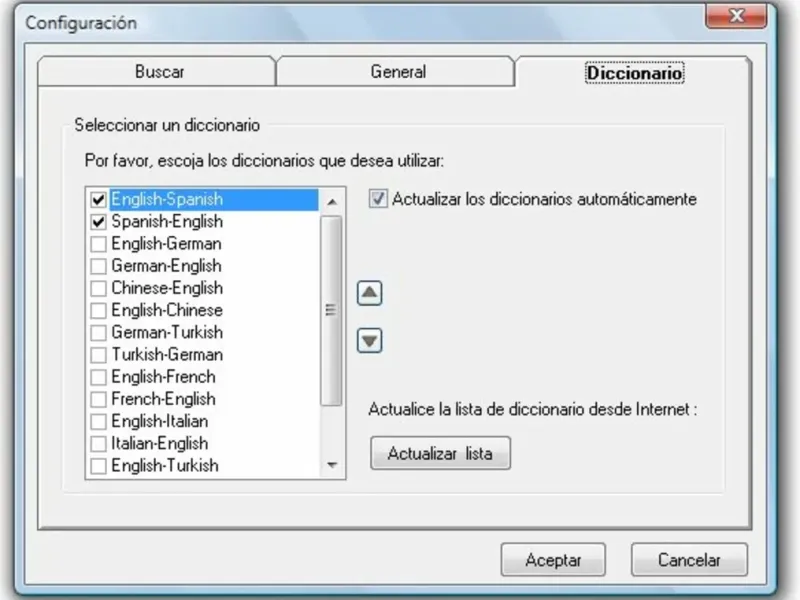The image size is (800, 600).
Task: Check the German-Turkish checkbox
Action: coord(98,333)
